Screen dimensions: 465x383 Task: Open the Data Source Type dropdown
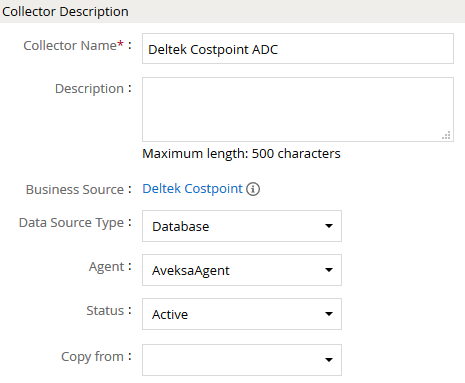pyautogui.click(x=242, y=226)
